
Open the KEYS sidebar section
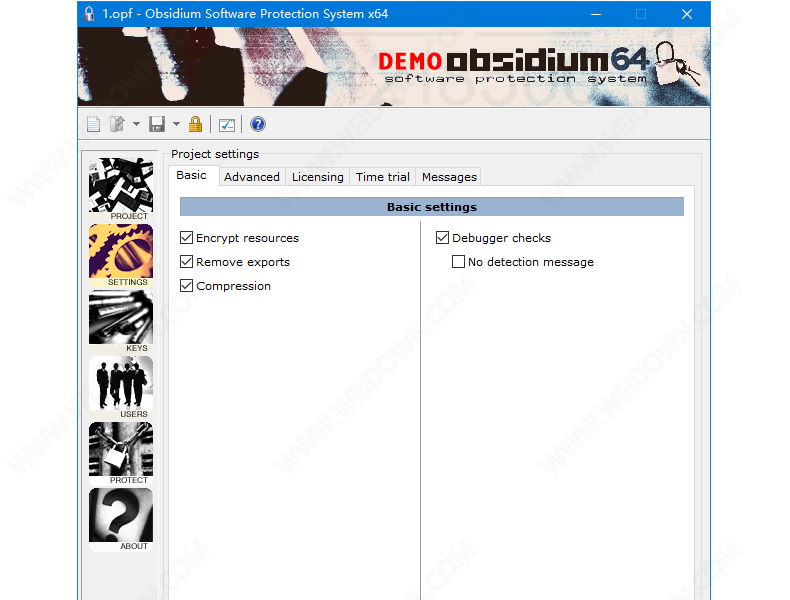click(x=121, y=321)
